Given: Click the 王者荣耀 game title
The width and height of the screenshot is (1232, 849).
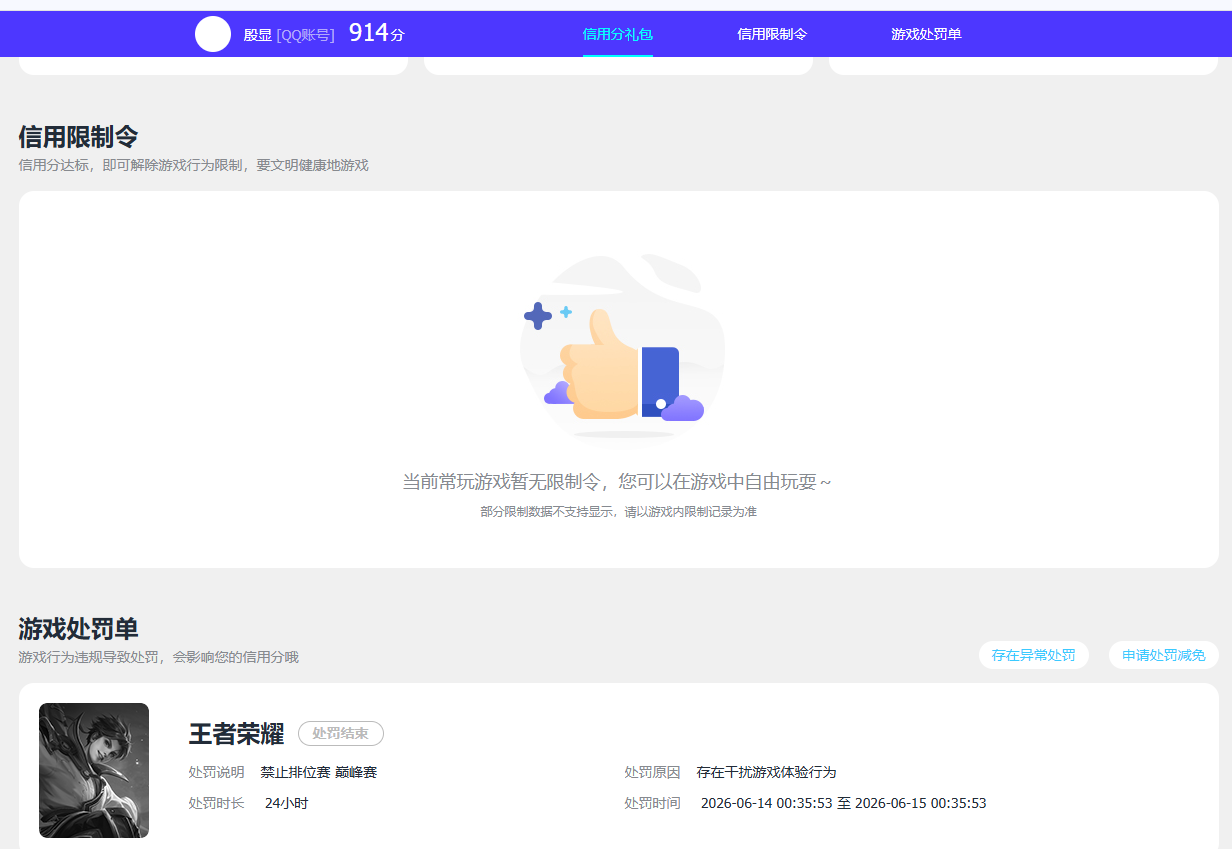Looking at the screenshot, I should [x=237, y=734].
